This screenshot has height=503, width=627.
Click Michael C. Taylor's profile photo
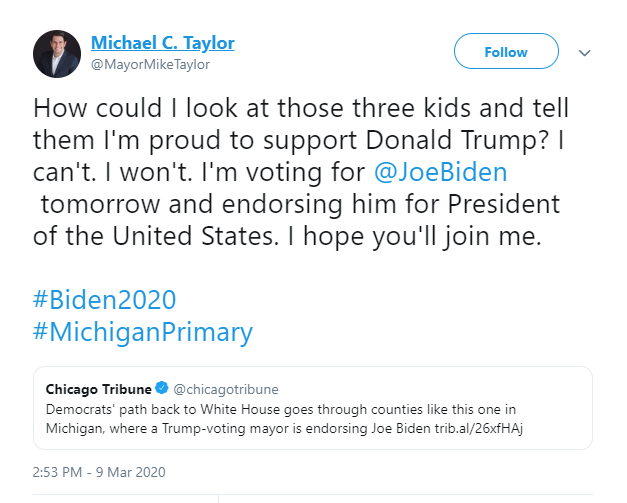(56, 53)
